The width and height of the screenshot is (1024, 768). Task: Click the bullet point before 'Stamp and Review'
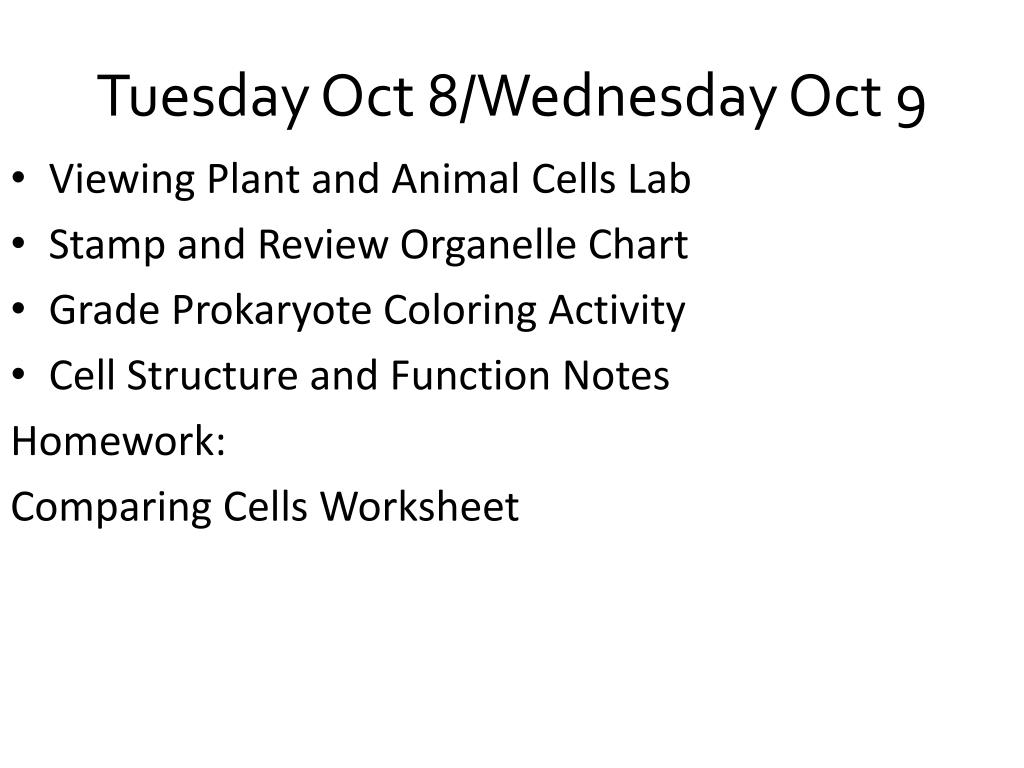pyautogui.click(x=18, y=243)
